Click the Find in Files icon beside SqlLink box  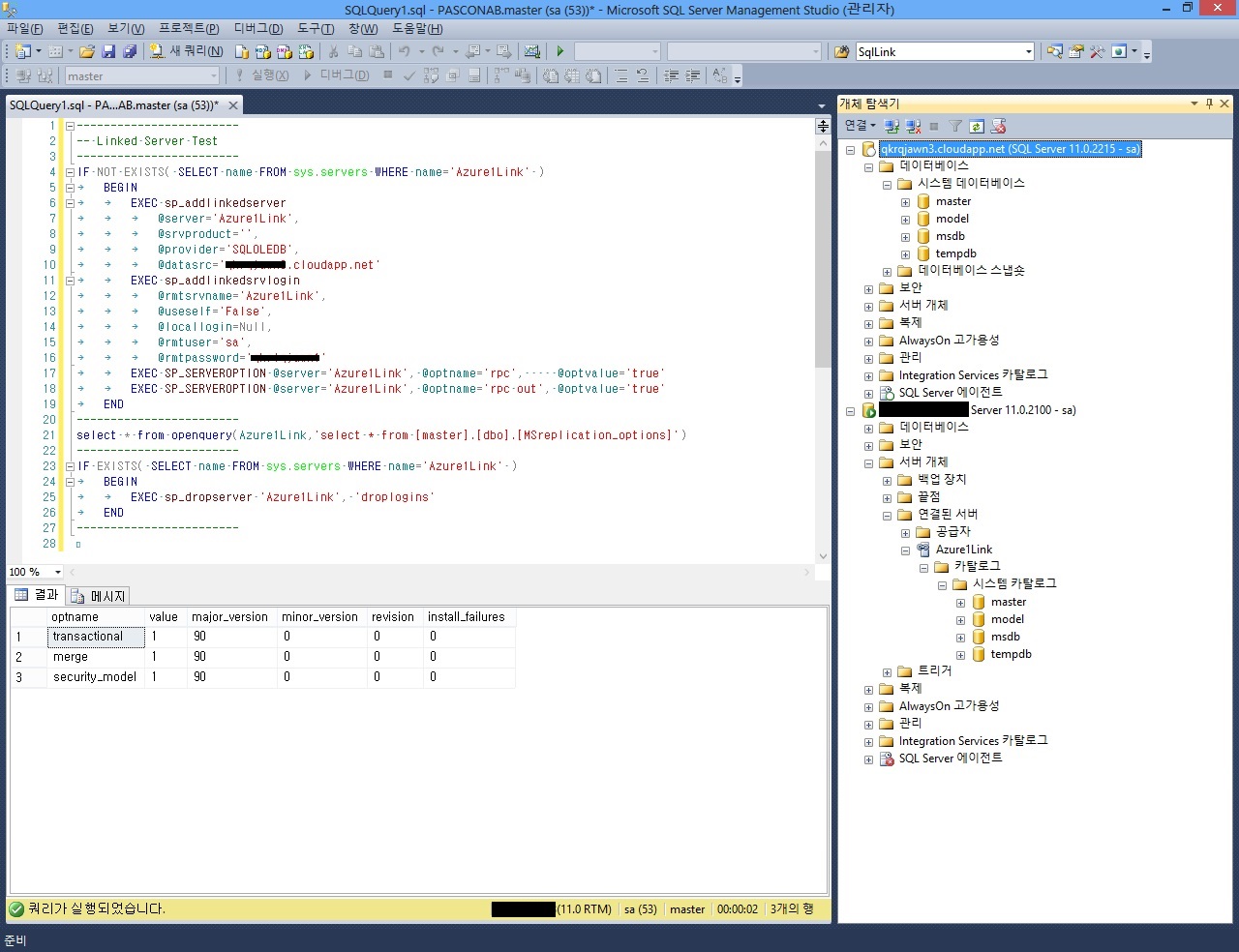[x=842, y=51]
